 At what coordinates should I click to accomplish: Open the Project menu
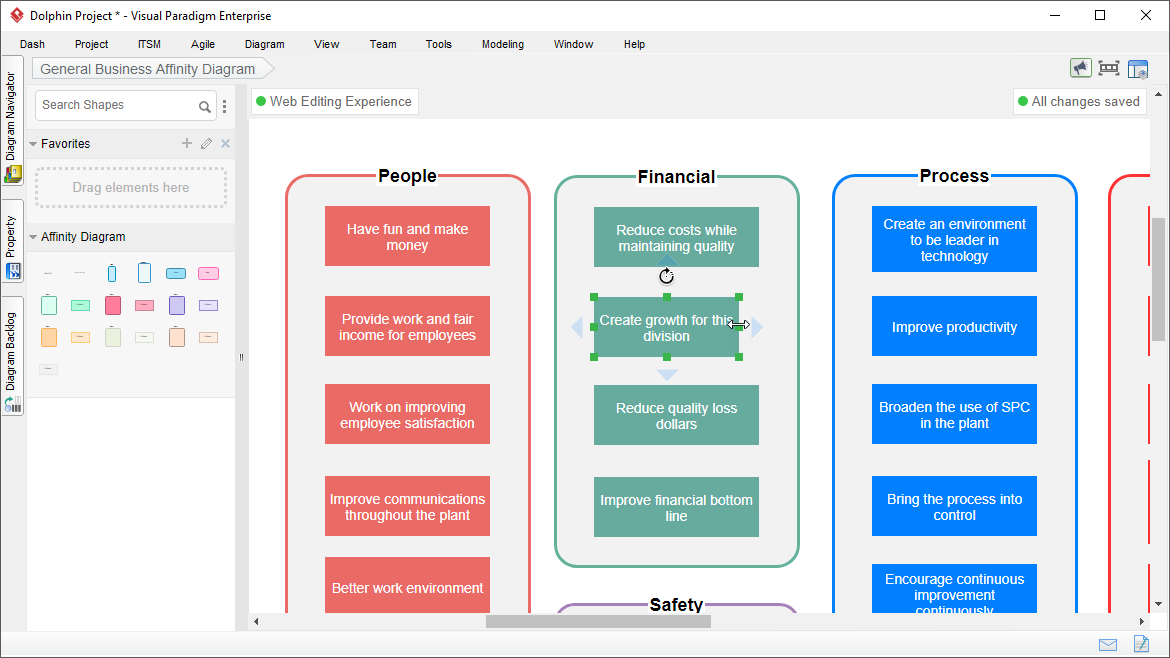coord(91,44)
